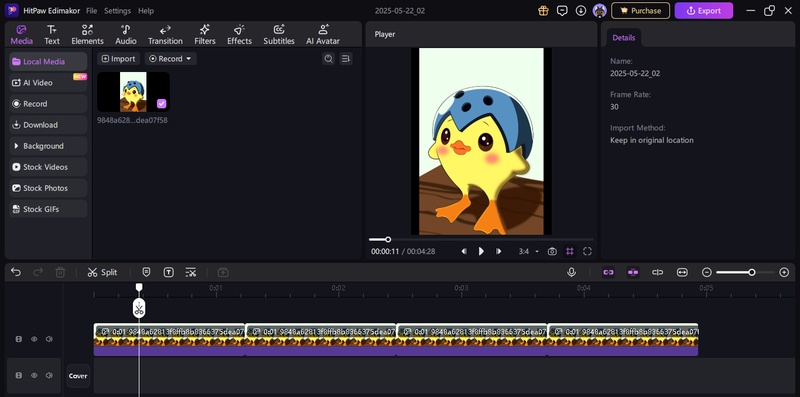The image size is (800, 397).
Task: Toggle the purple magnetic snap icon
Action: tap(633, 272)
